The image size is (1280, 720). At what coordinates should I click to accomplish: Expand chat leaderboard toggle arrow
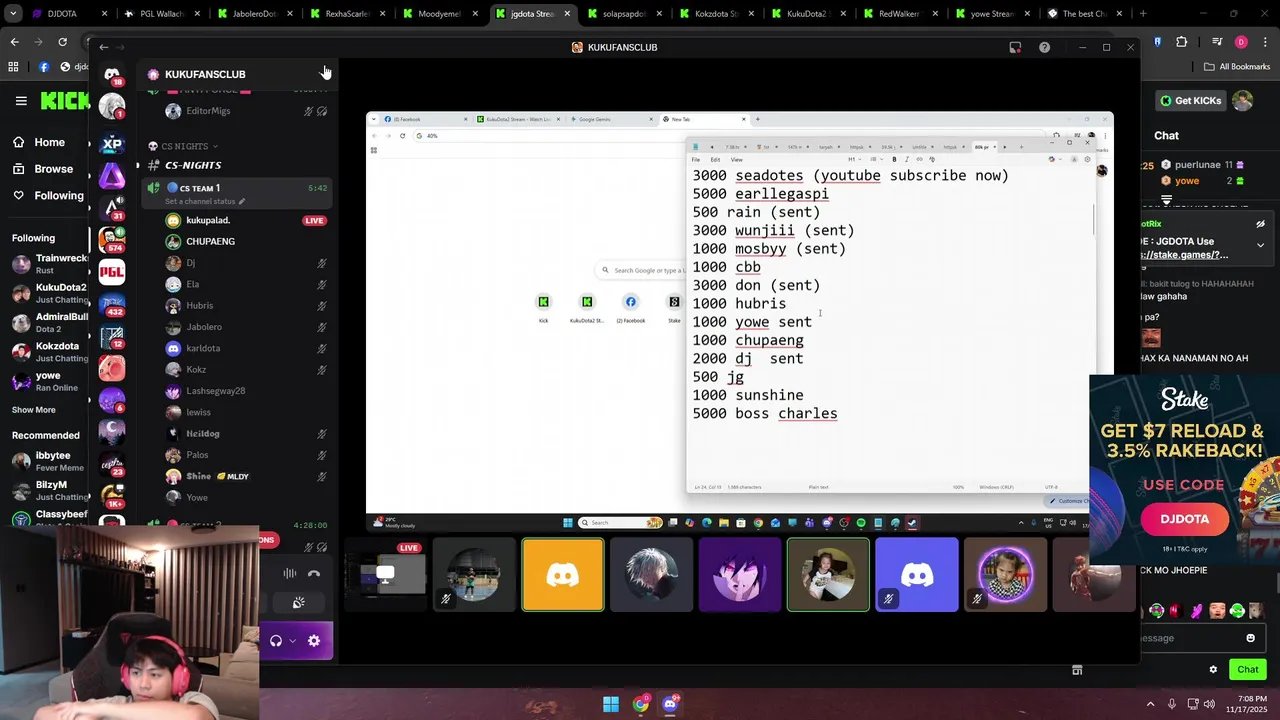[x=1166, y=200]
